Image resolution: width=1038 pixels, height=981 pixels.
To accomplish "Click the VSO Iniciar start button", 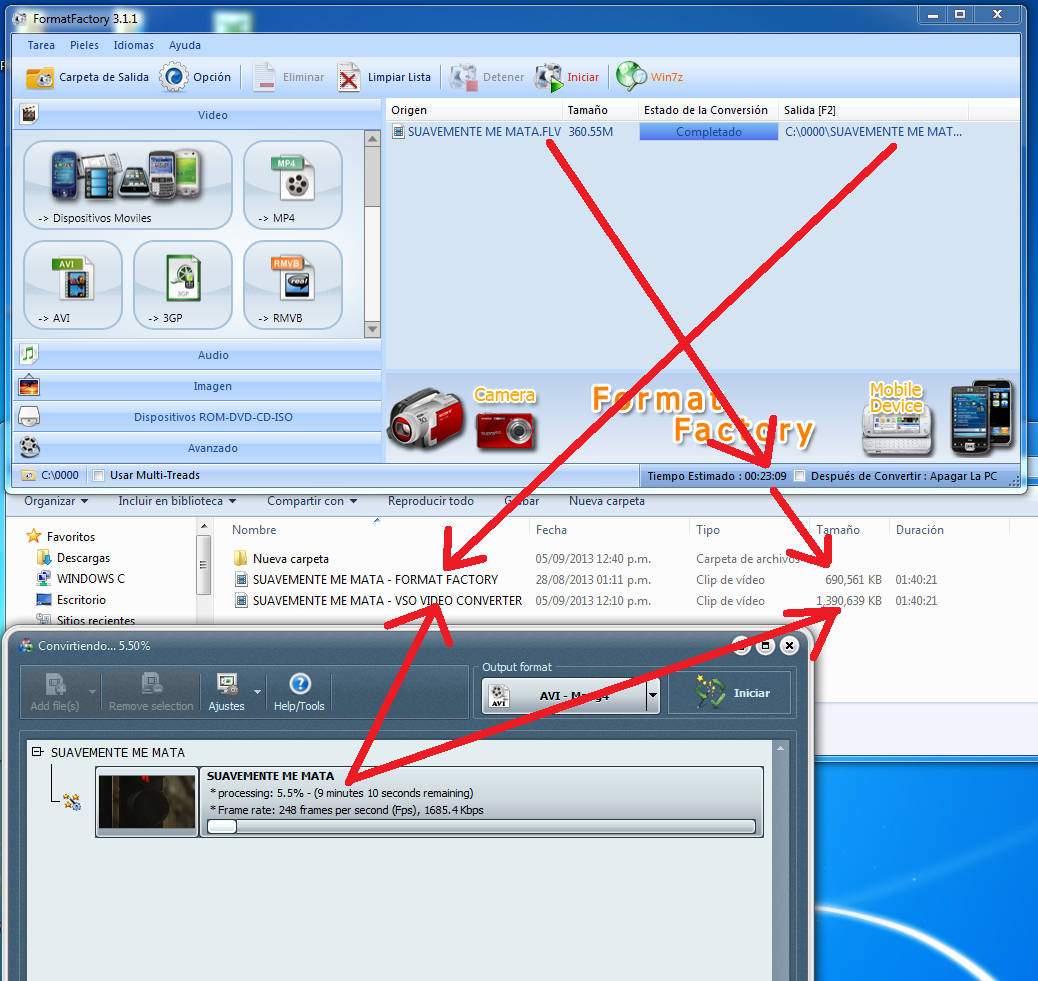I will pos(730,693).
